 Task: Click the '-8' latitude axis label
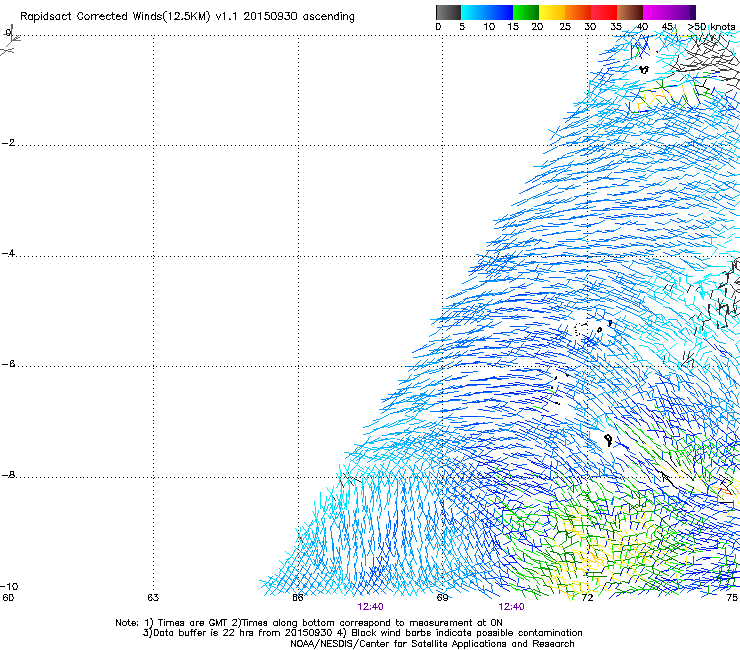coord(8,475)
